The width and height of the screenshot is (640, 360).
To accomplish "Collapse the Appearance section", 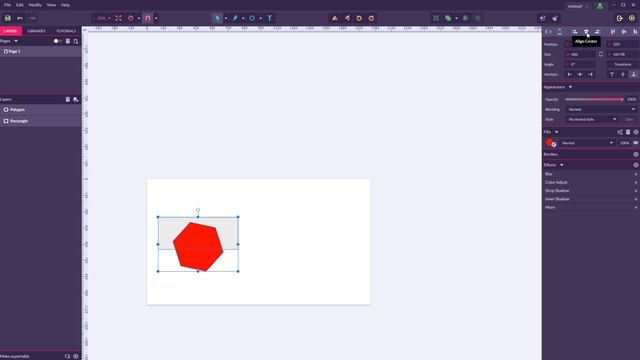I will pyautogui.click(x=570, y=87).
